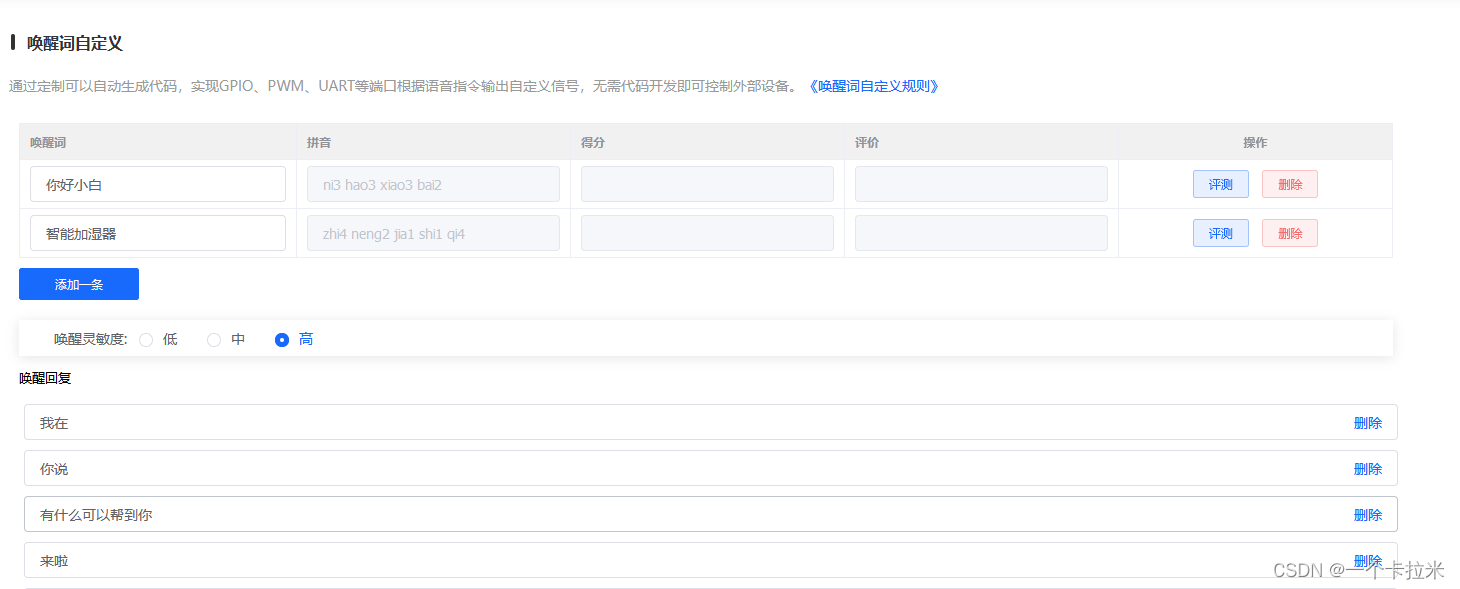Delete the 我在 wake reply
Viewport: 1460px width, 589px height.
pos(1367,423)
